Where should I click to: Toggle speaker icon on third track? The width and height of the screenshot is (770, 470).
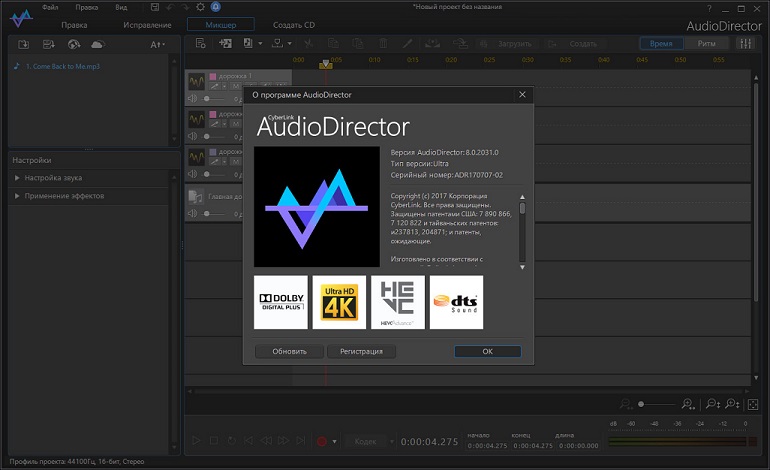coord(192,174)
